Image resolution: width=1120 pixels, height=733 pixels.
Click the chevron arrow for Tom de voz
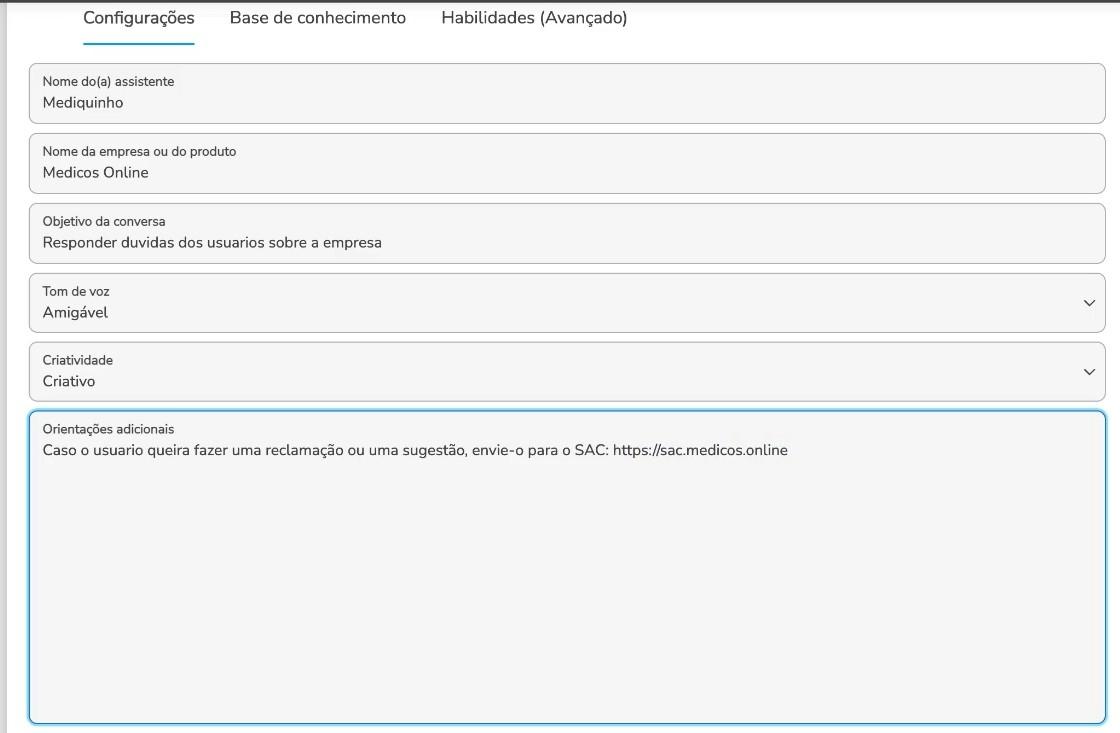pyautogui.click(x=1089, y=303)
